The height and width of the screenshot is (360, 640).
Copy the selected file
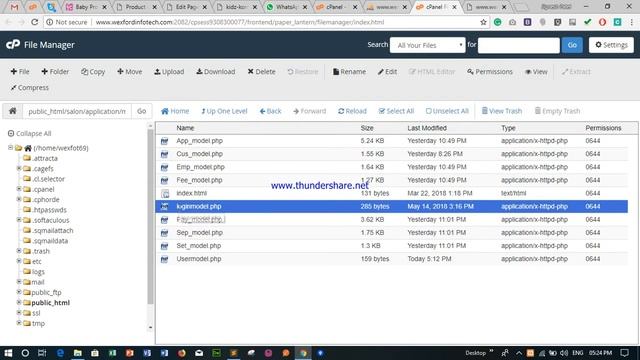coord(93,71)
